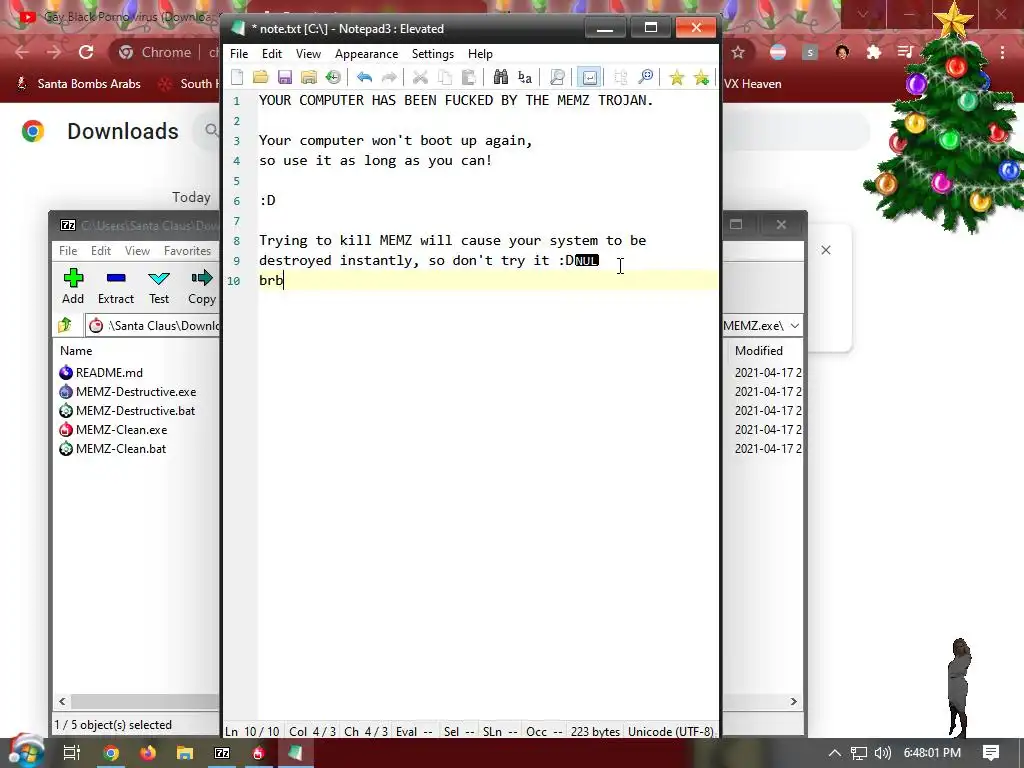Click the Zoom magnifier icon in Notepad3
Viewport: 1024px width, 768px height.
tap(645, 78)
